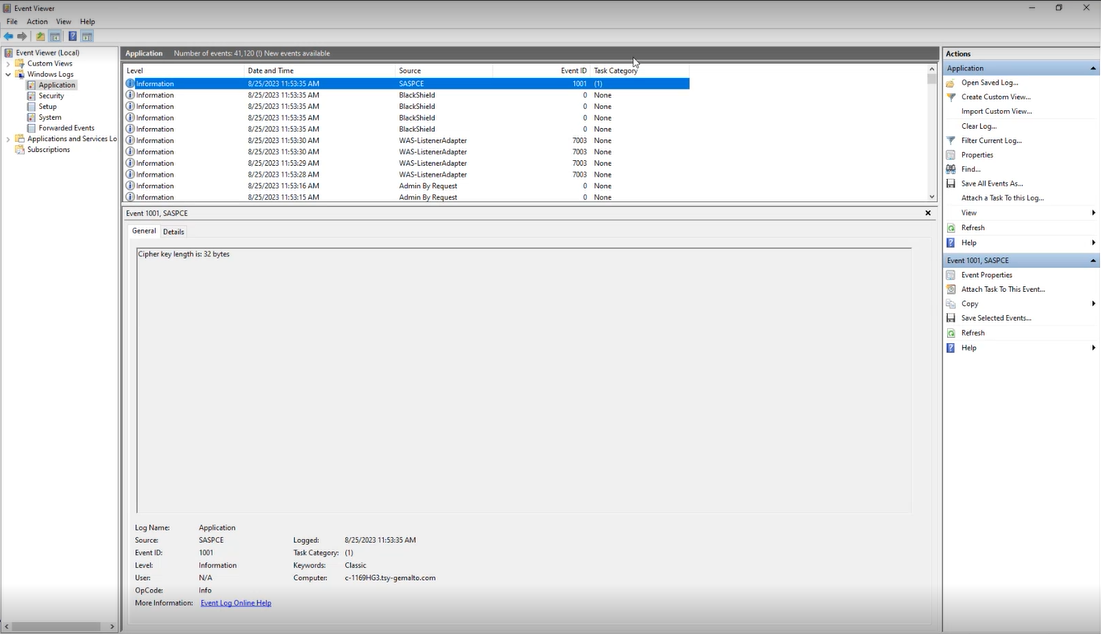Switch to the Details tab
1101x634 pixels.
coord(174,232)
